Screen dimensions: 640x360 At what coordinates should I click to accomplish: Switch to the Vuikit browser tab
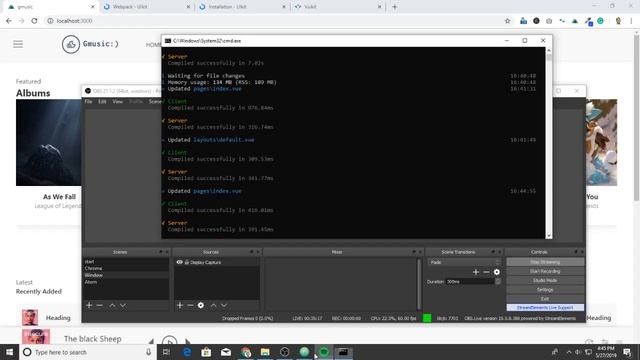(x=338, y=7)
